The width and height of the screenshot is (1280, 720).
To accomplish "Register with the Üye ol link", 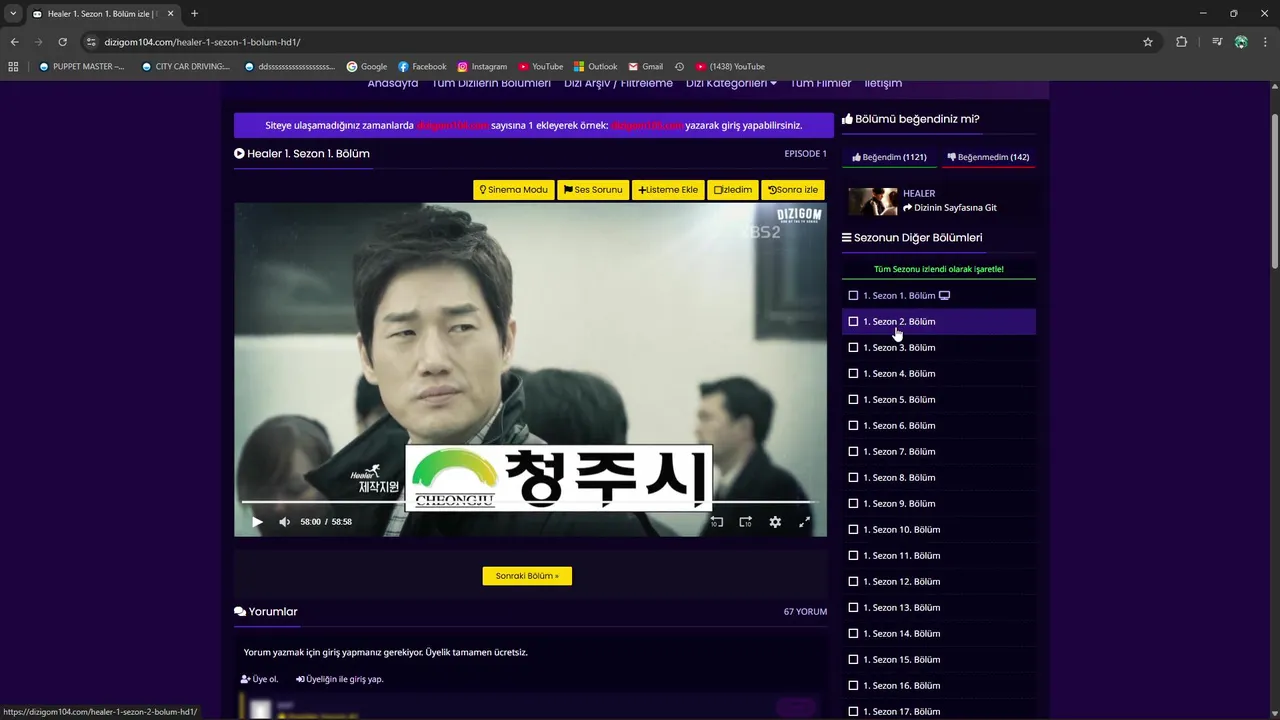I will tap(260, 679).
